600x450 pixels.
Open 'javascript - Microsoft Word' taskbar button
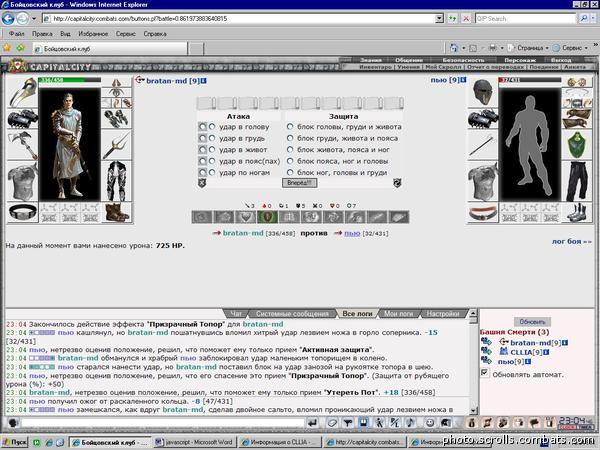pyautogui.click(x=195, y=442)
